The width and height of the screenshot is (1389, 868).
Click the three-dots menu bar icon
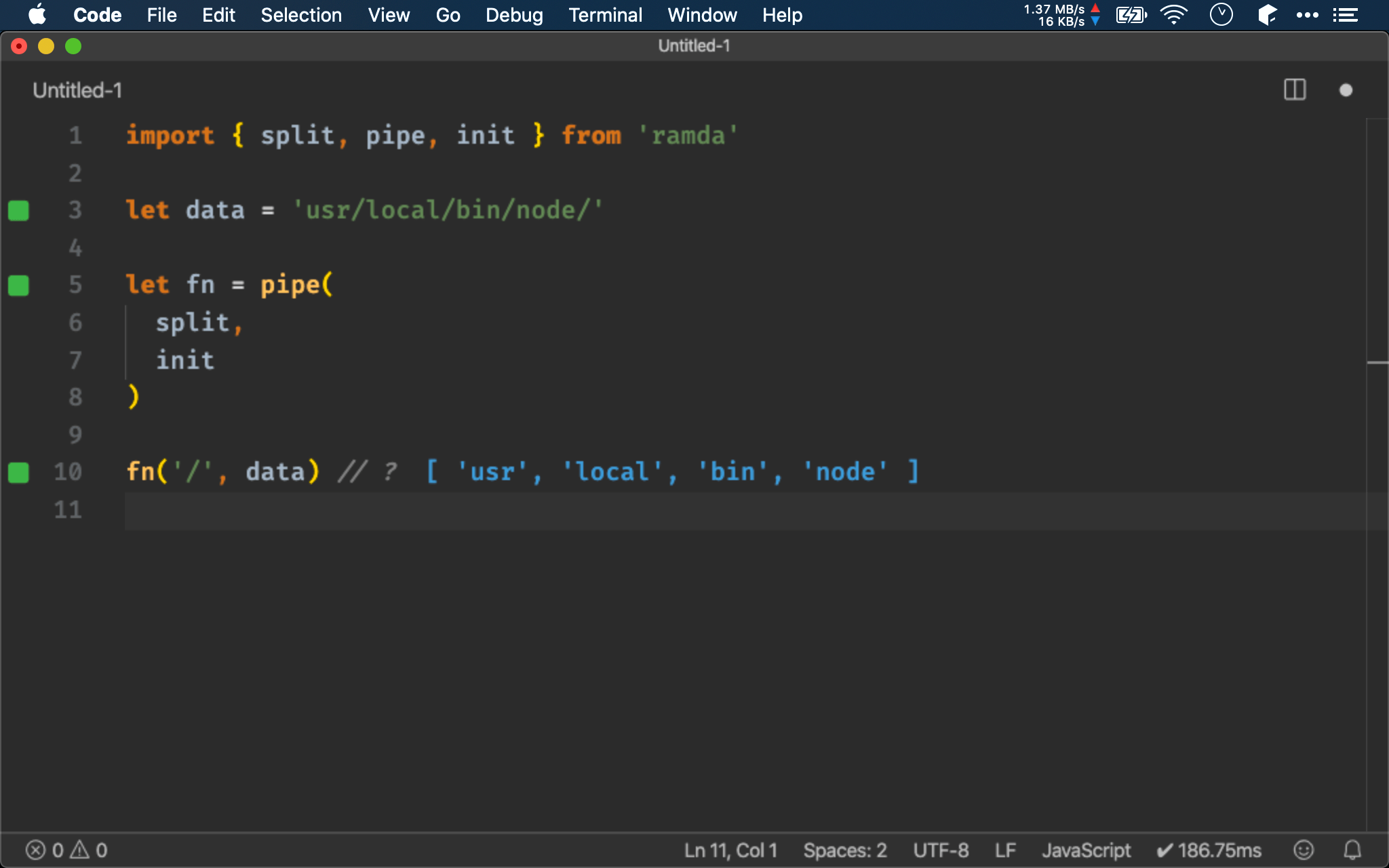coord(1307,15)
